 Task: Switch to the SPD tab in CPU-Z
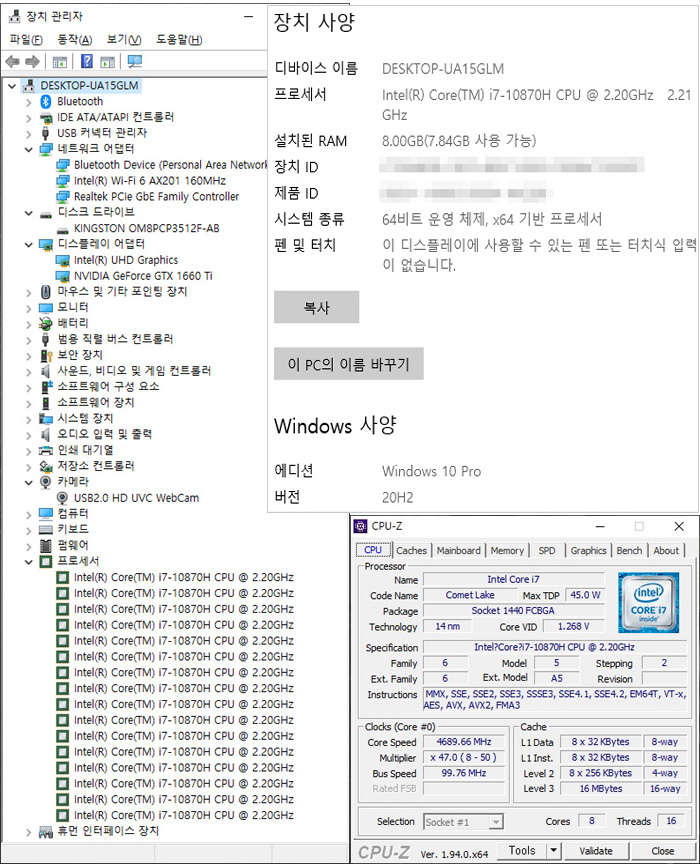(547, 551)
